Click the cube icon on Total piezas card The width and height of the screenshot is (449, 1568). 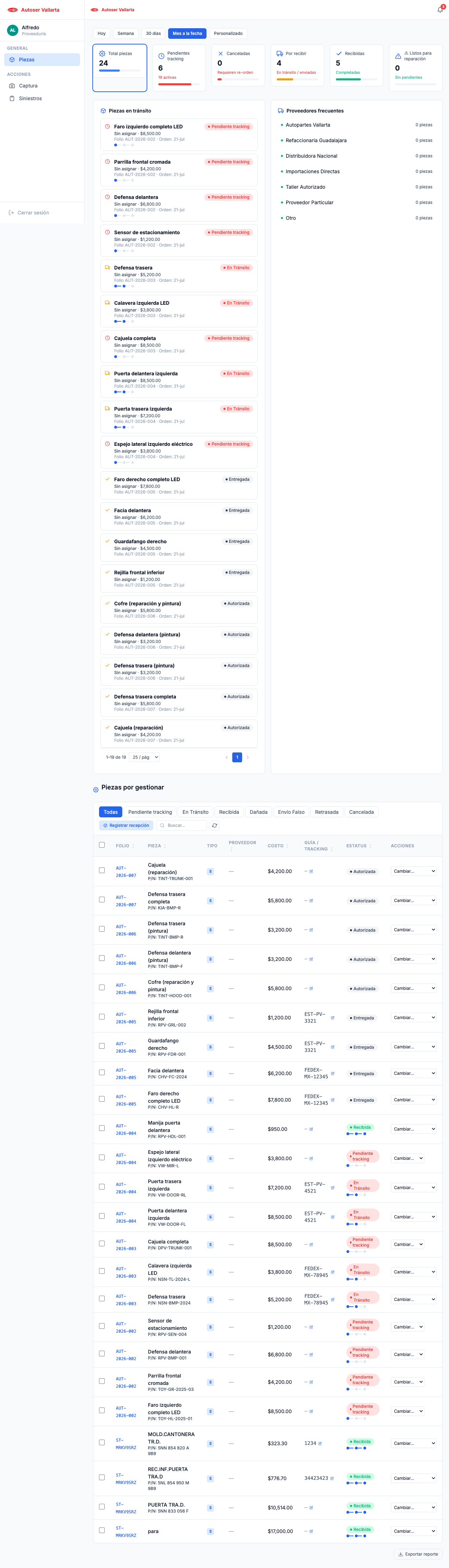[102, 54]
